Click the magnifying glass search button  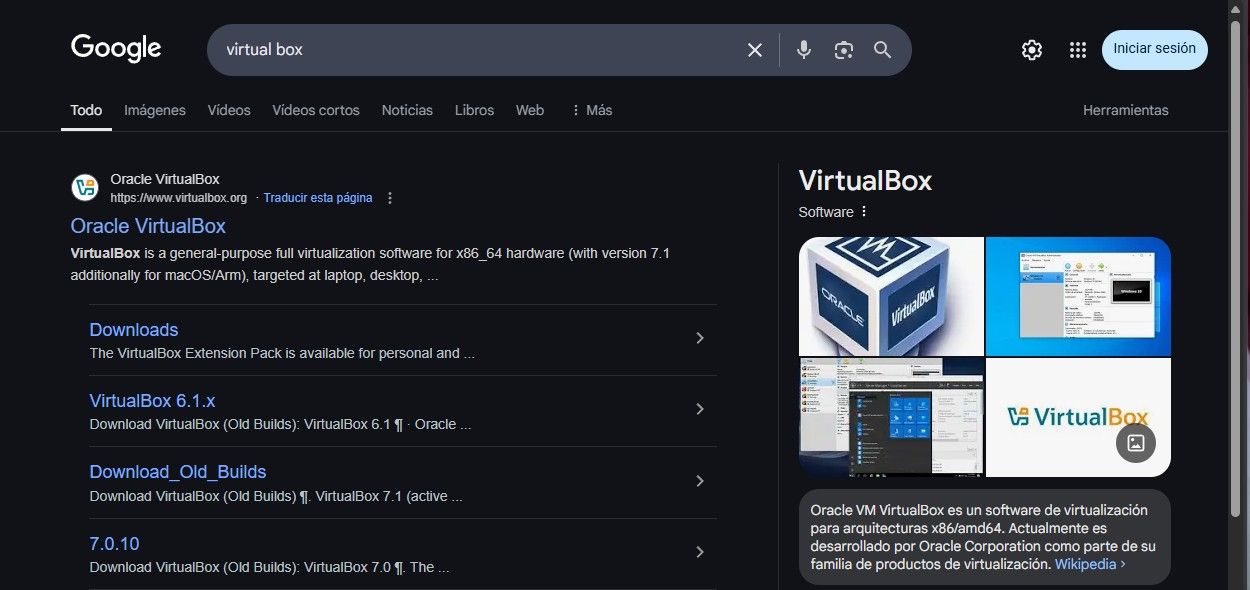click(x=882, y=50)
